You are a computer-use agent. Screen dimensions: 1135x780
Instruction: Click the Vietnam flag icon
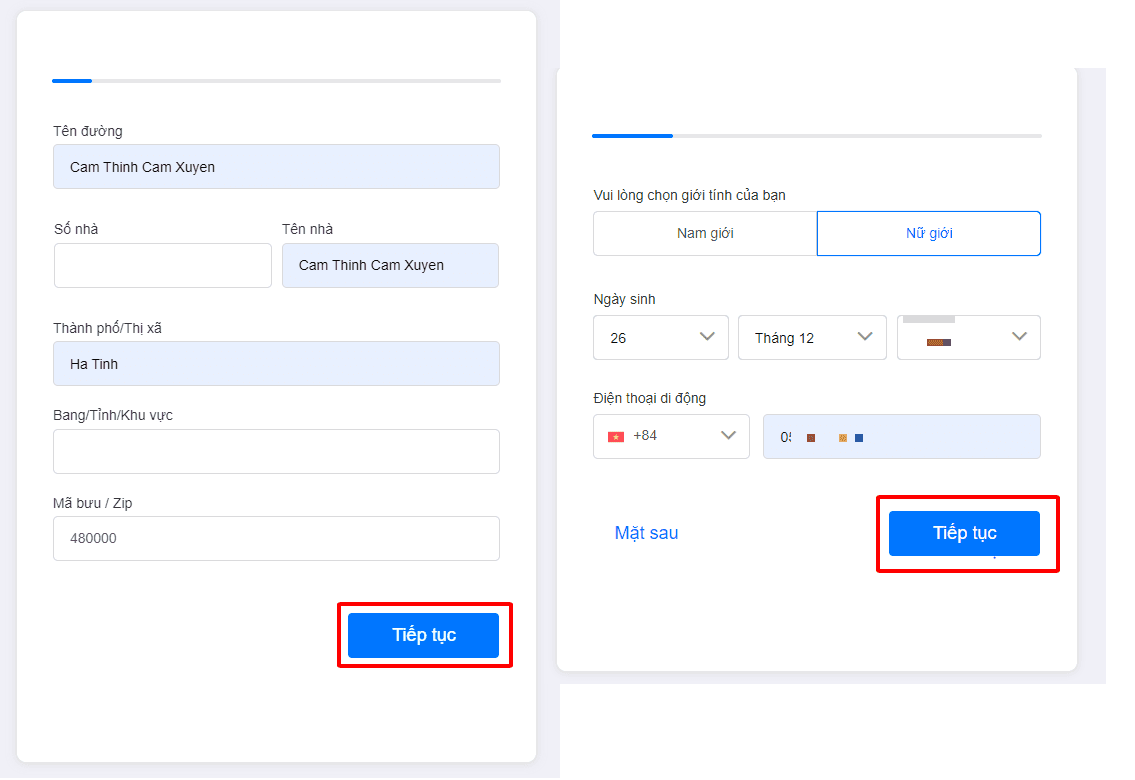616,436
